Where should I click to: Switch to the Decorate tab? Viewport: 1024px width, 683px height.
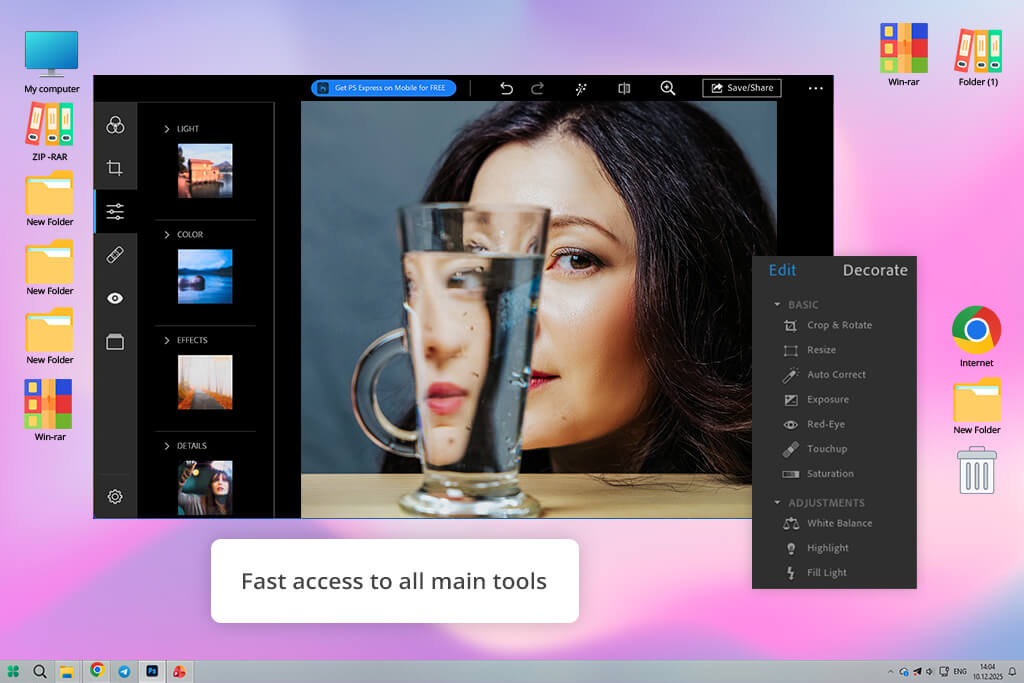(875, 270)
